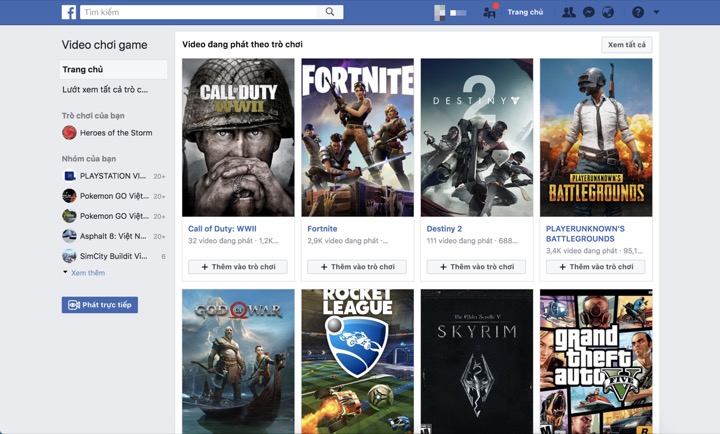Open the Facebook logo home icon

(69, 12)
